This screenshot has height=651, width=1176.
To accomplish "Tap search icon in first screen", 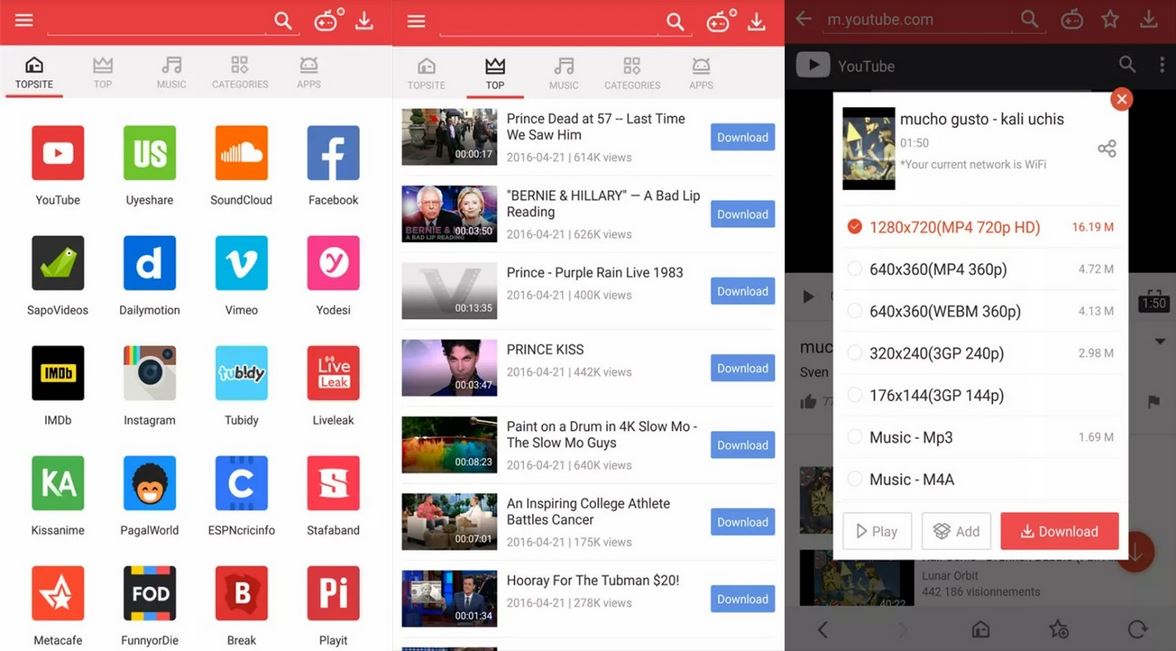I will [x=283, y=21].
